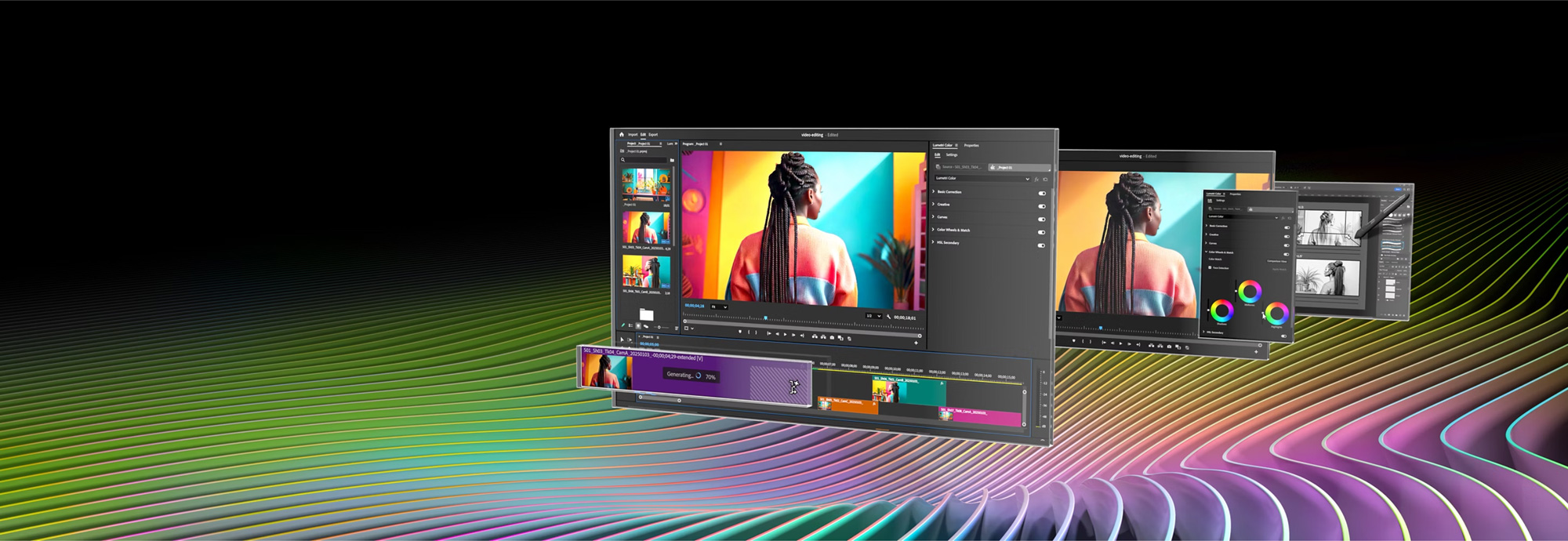Click the Shadows color wheel in second window
This screenshot has height=541, width=1568.
[1222, 310]
